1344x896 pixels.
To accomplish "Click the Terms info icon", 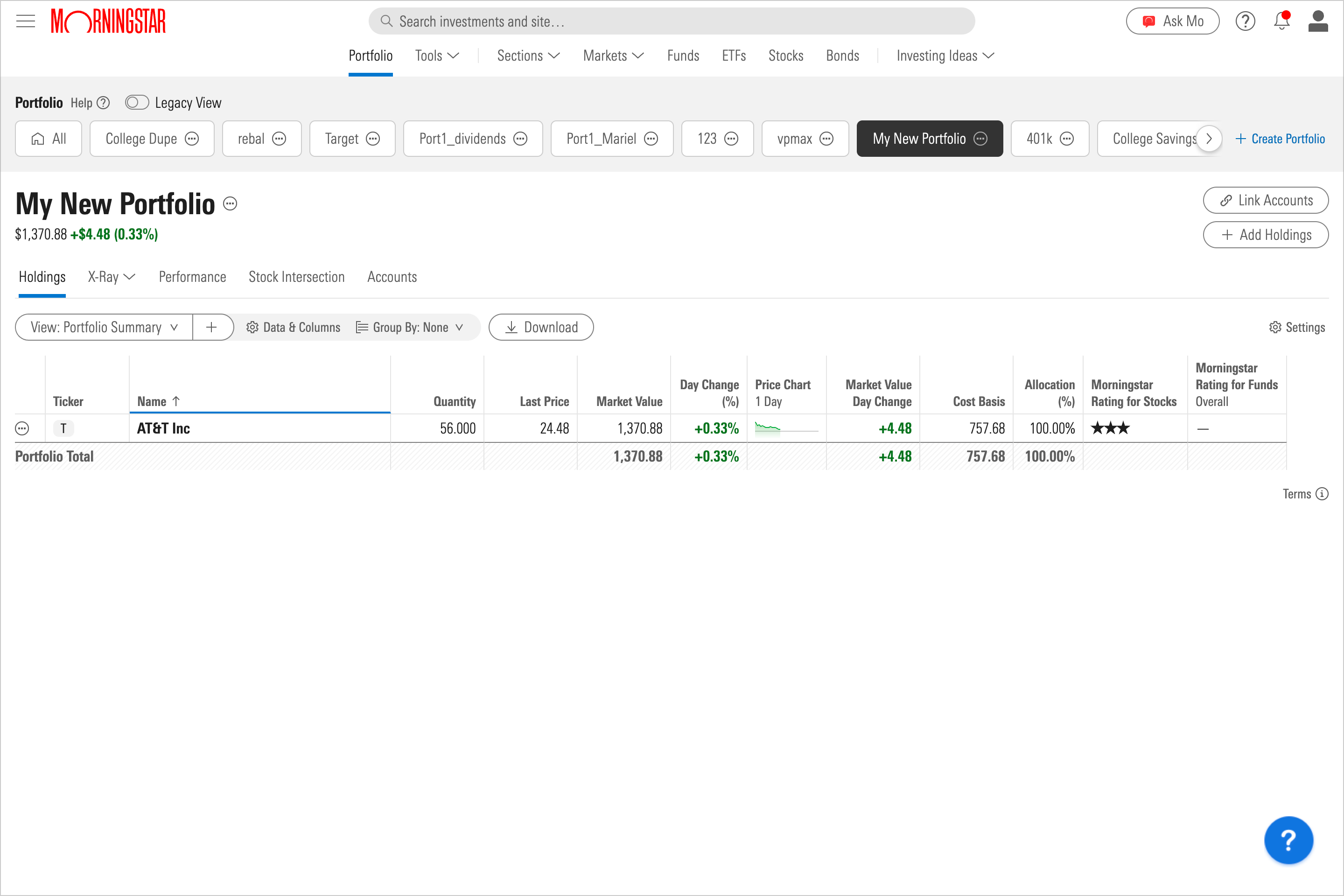I will click(1322, 494).
